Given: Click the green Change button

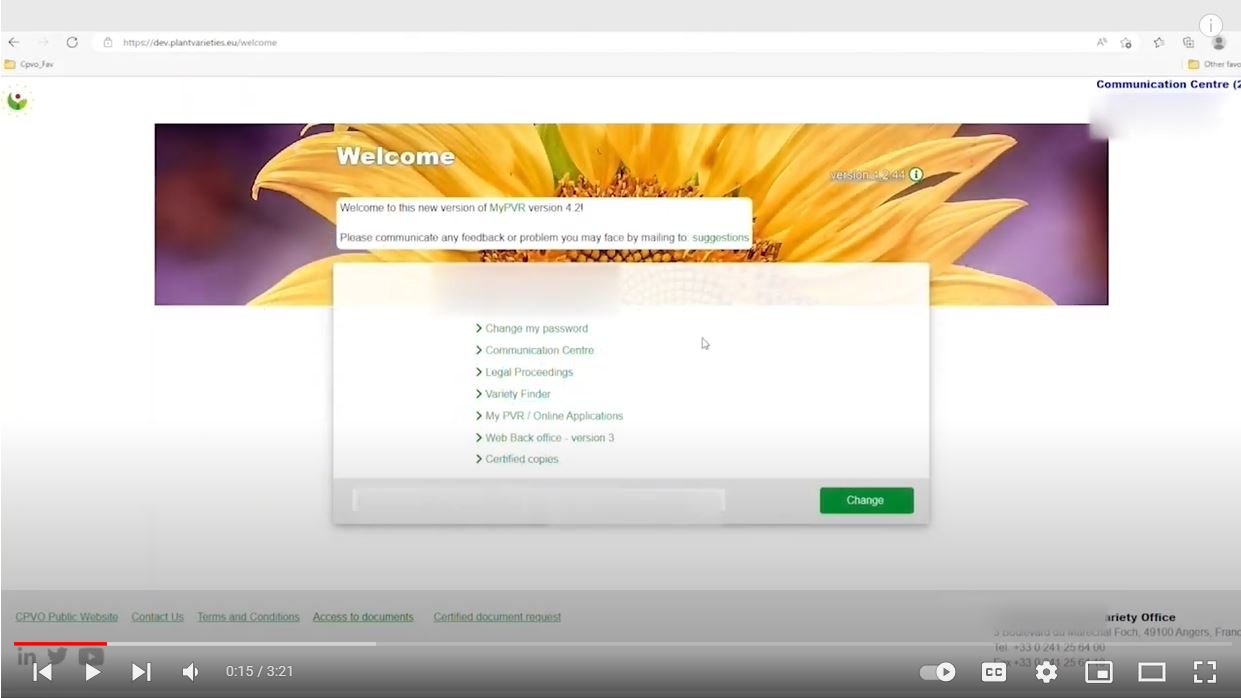Looking at the screenshot, I should pos(866,500).
